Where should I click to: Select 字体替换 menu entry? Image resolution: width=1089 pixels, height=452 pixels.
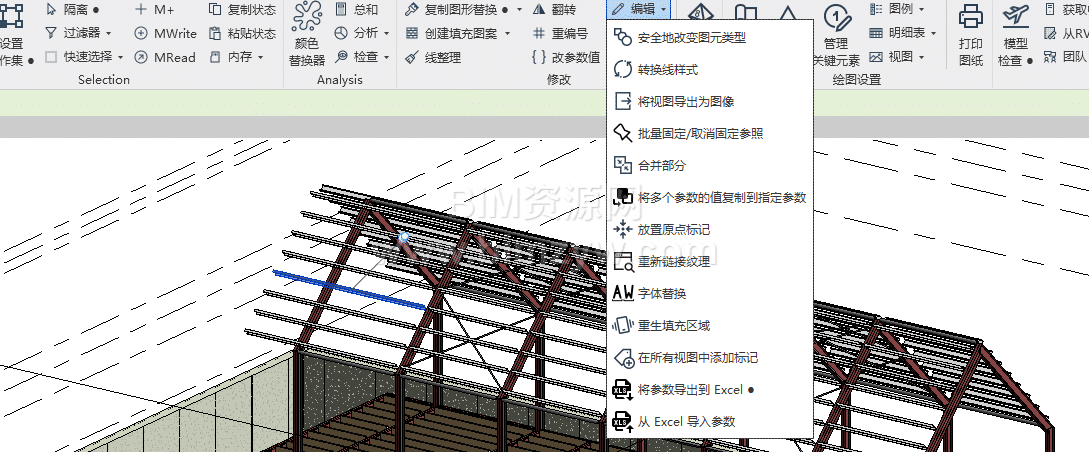click(x=662, y=293)
